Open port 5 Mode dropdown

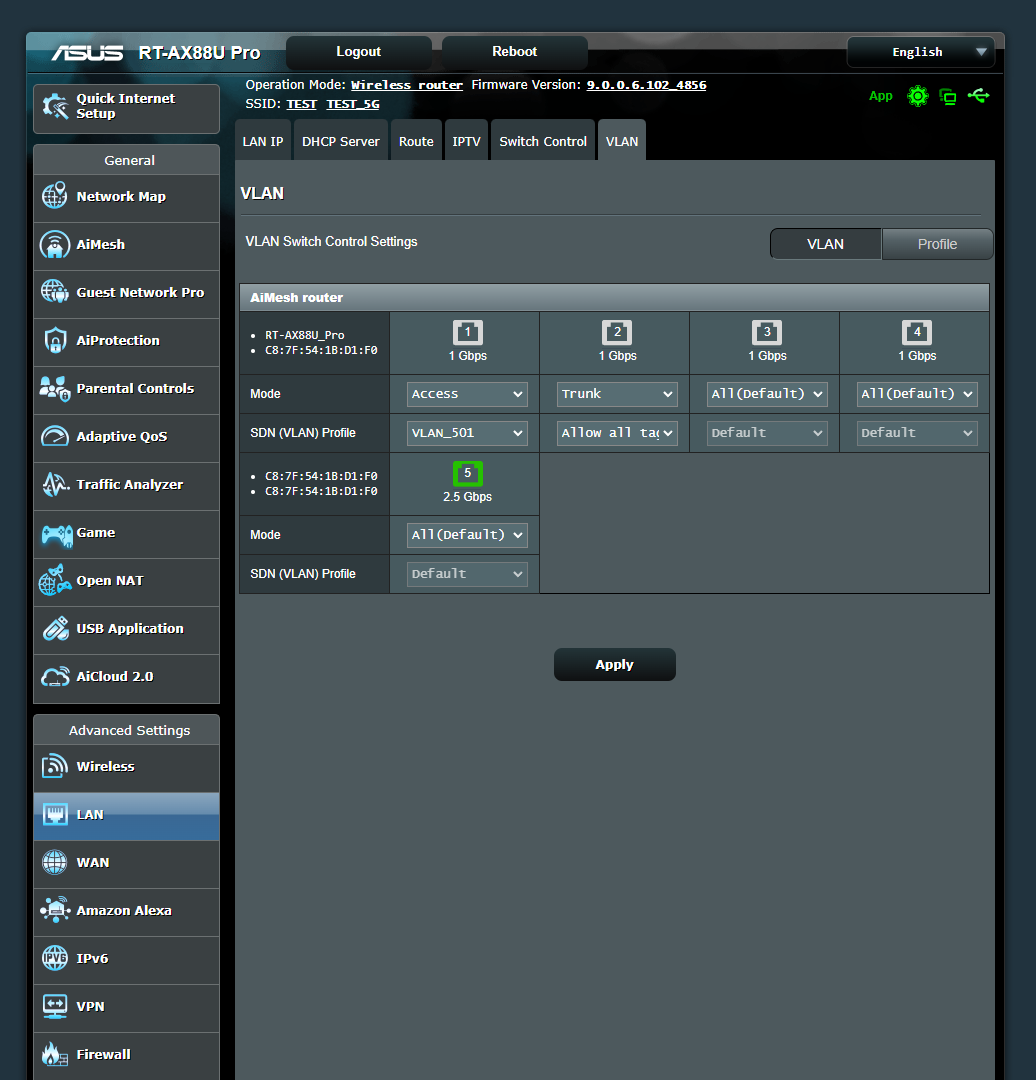[467, 535]
